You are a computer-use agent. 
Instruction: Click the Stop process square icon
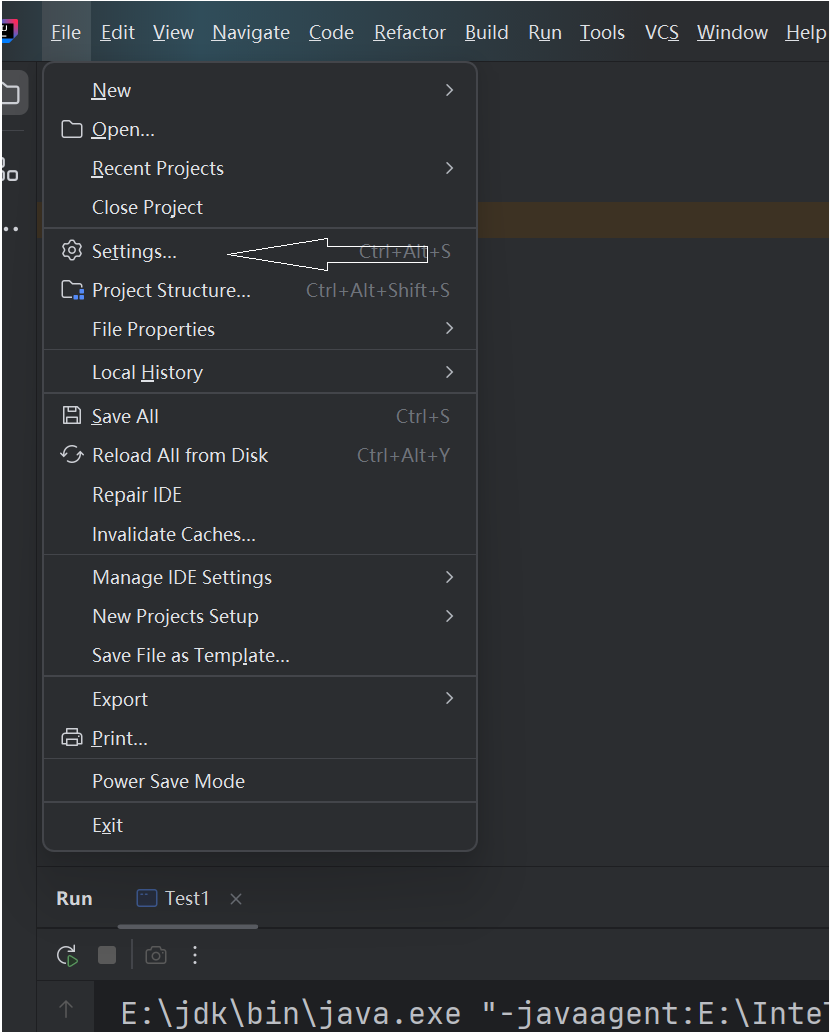pos(107,955)
